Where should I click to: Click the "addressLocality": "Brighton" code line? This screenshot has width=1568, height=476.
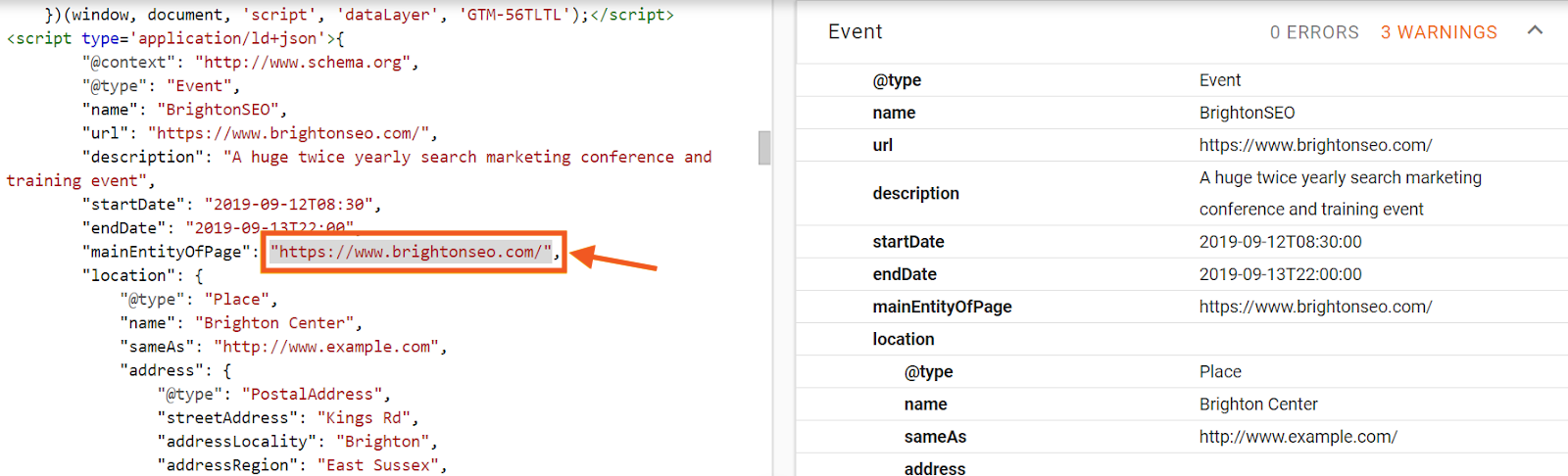298,441
